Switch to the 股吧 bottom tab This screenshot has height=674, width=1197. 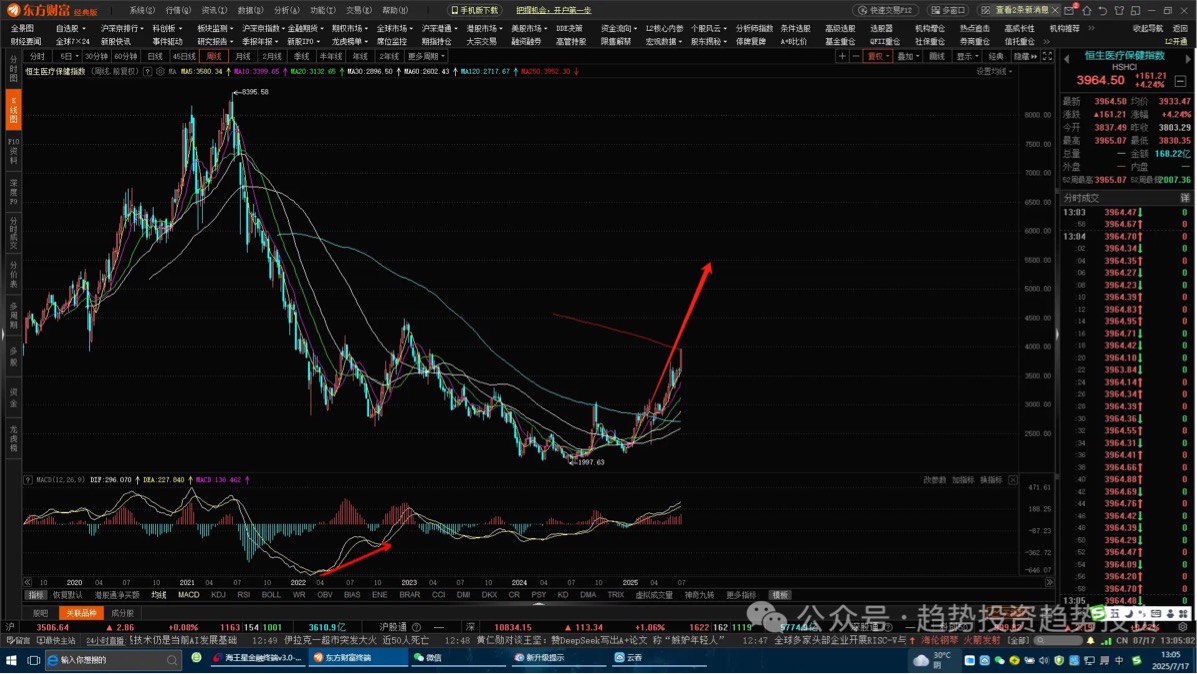point(40,613)
